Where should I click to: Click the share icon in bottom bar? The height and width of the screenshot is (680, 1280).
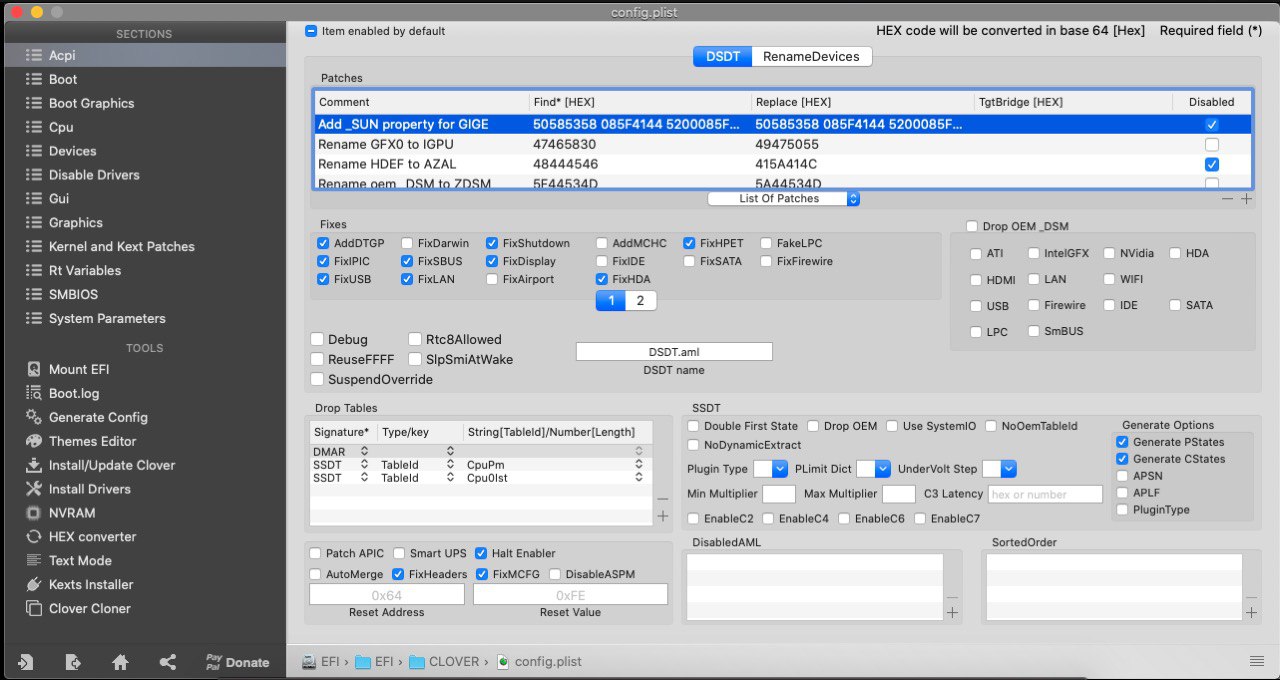[168, 662]
